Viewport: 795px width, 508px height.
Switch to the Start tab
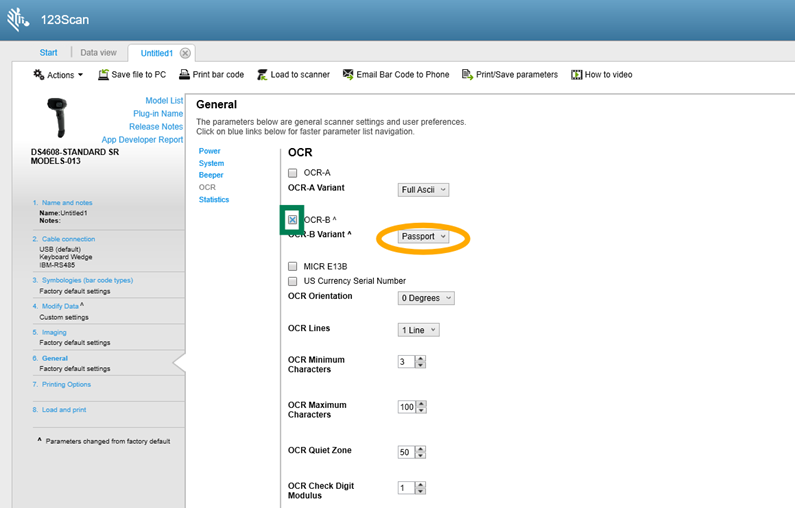point(48,53)
